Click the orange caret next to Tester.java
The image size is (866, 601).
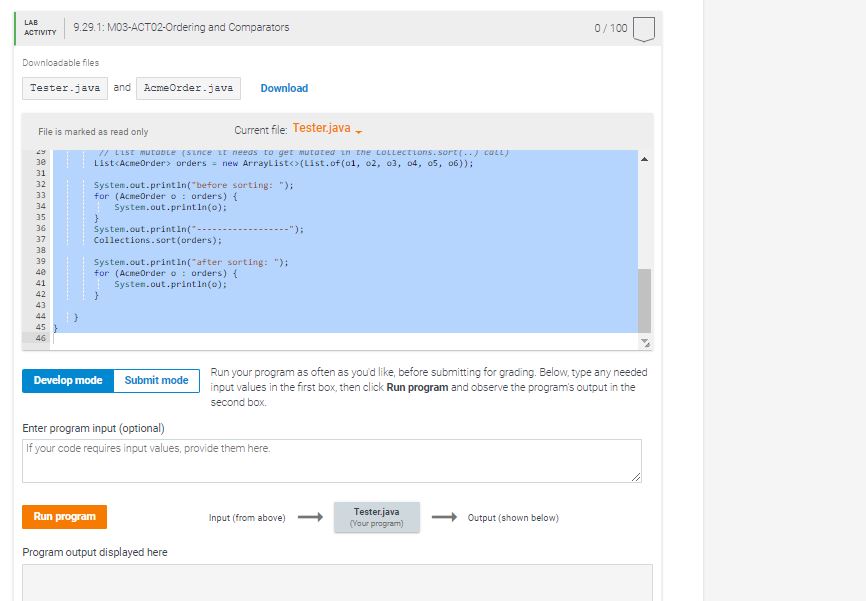[360, 130]
